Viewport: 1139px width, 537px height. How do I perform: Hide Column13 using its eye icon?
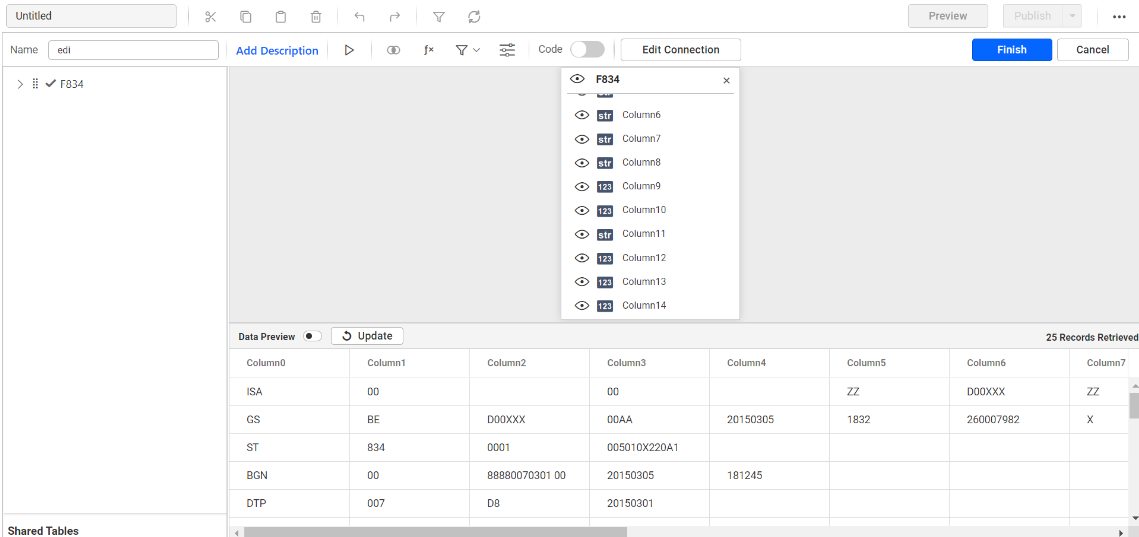tap(581, 282)
